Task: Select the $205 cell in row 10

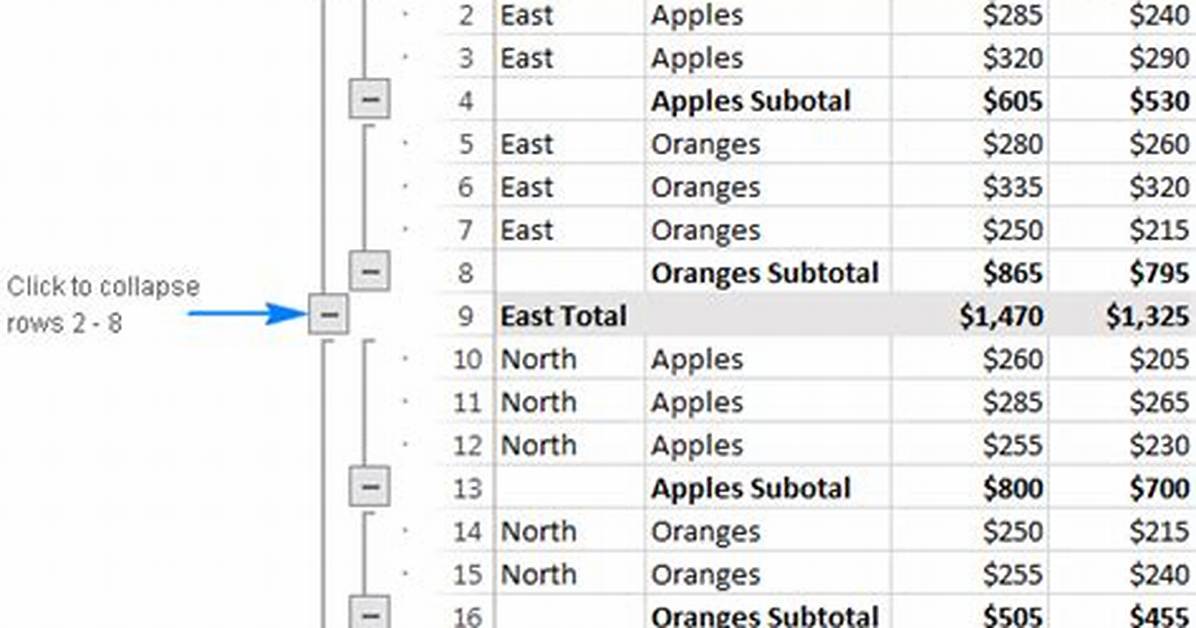Action: pos(1122,359)
